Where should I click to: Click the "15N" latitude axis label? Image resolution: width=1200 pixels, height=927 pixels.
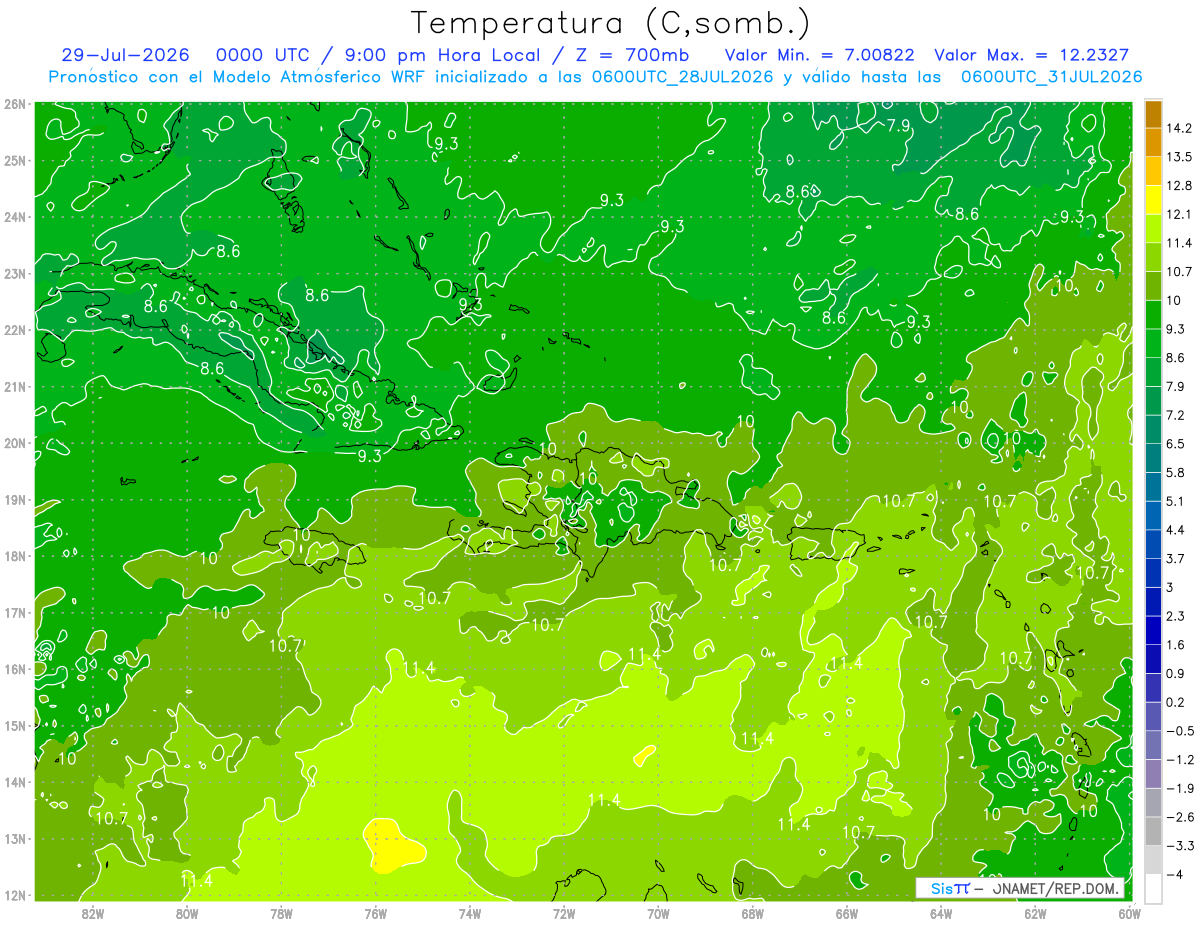14,725
